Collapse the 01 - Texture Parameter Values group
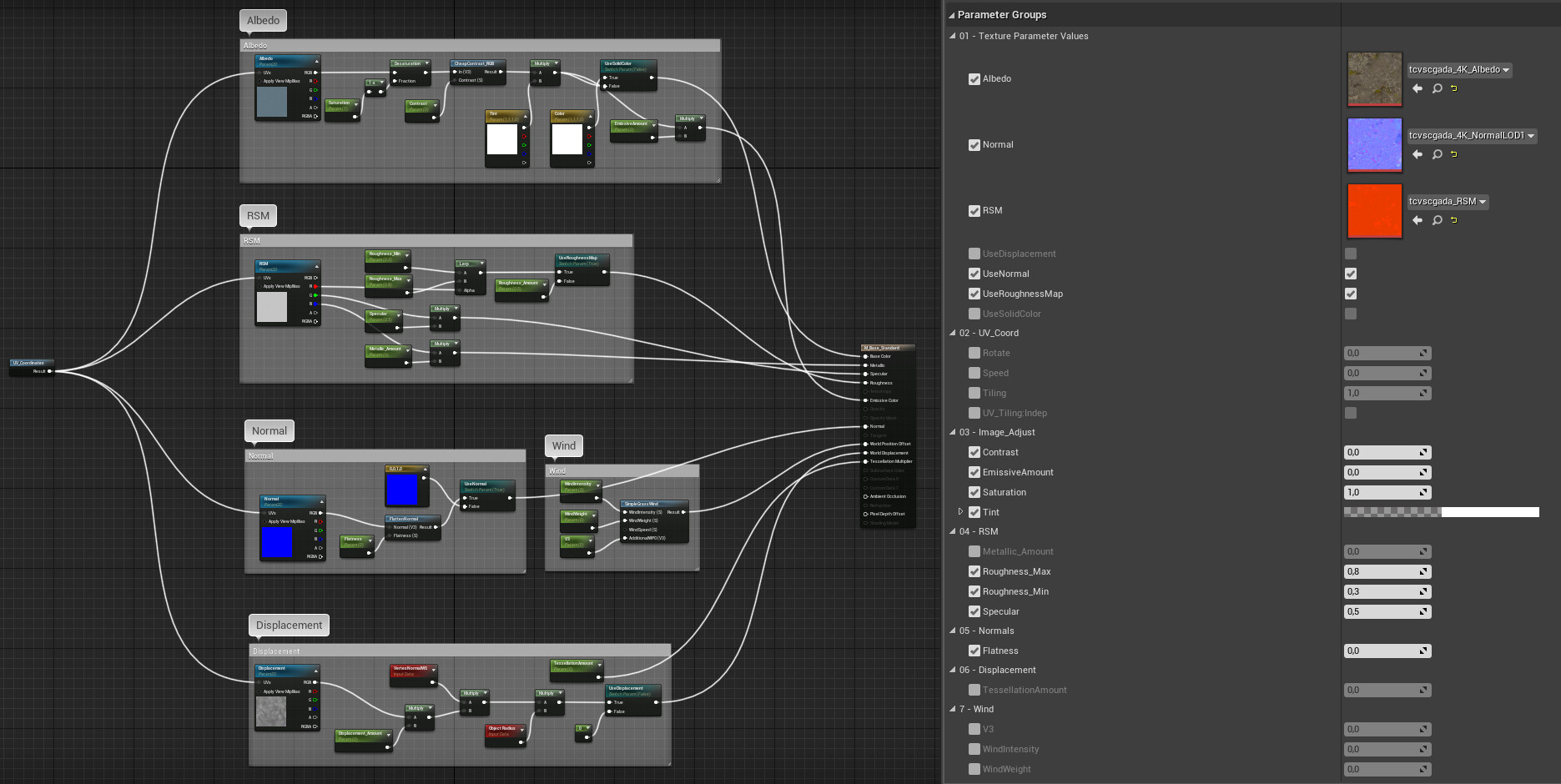The height and width of the screenshot is (784, 1561). coord(953,36)
